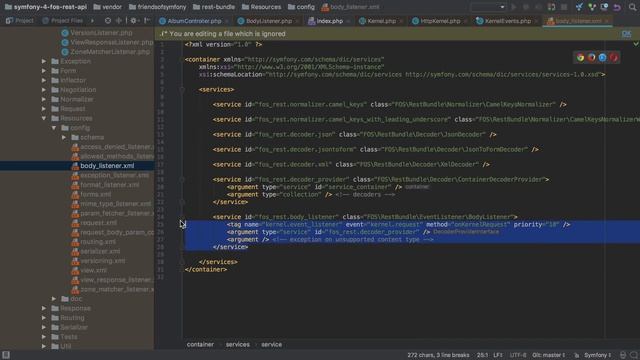Screen dimensions: 640x360
Task: Click Git: master branch widget
Action: click(x=549, y=355)
